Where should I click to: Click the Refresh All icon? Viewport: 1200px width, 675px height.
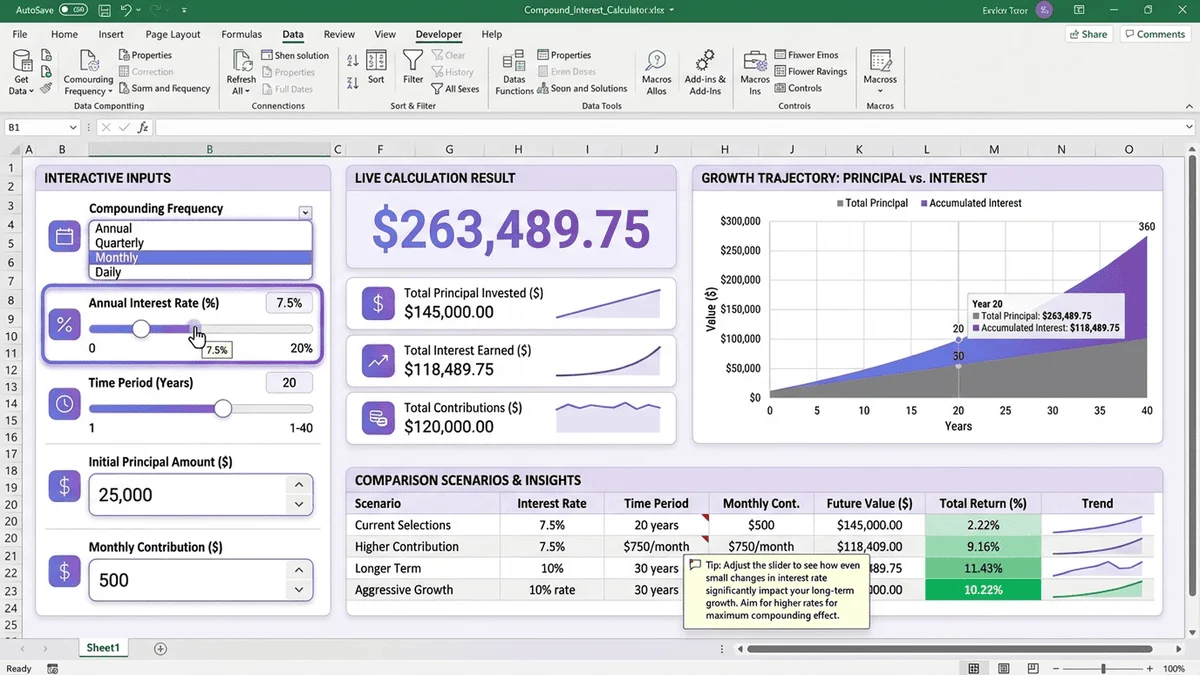click(241, 61)
